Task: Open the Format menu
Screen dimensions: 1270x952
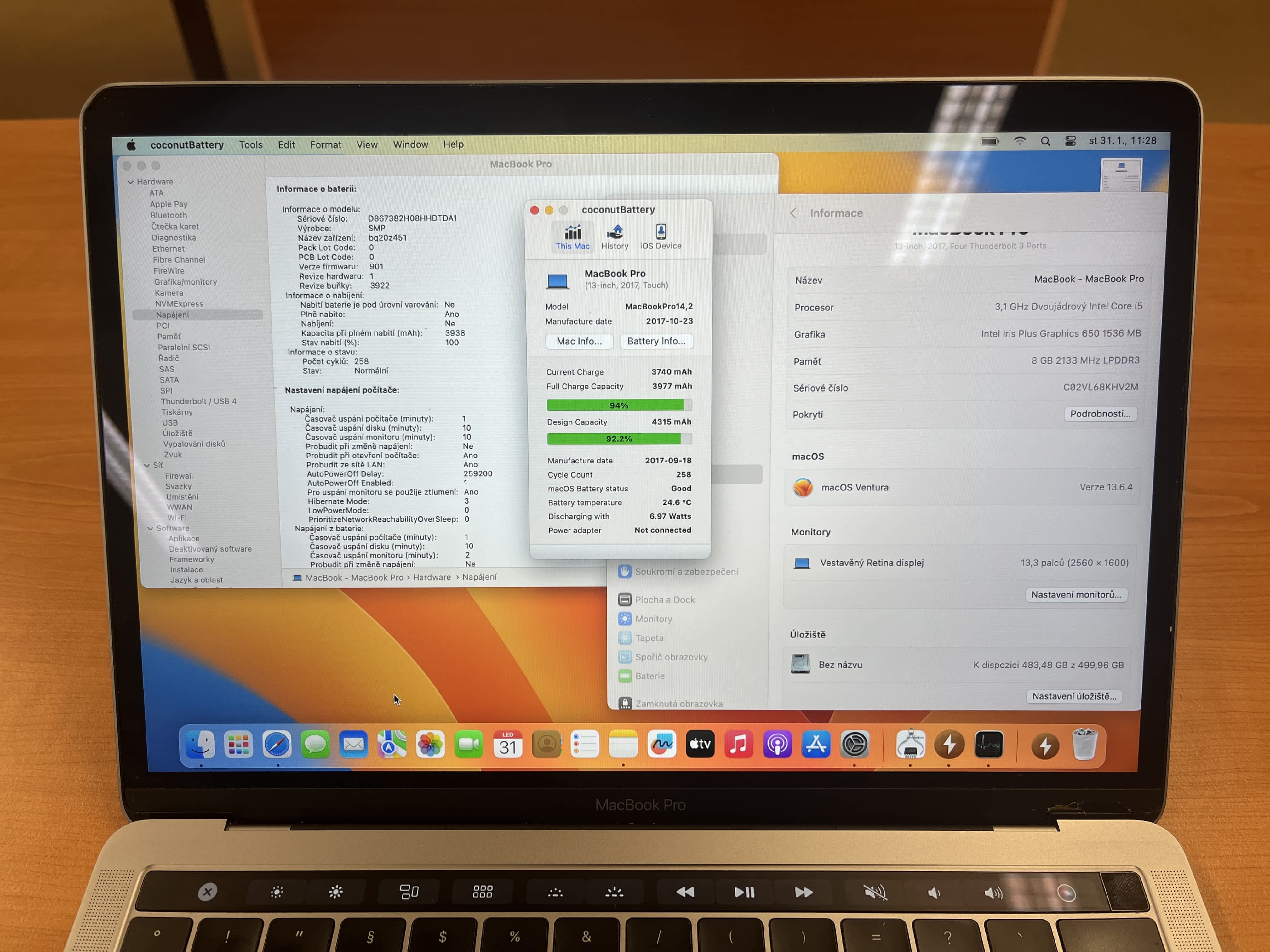Action: pos(325,144)
